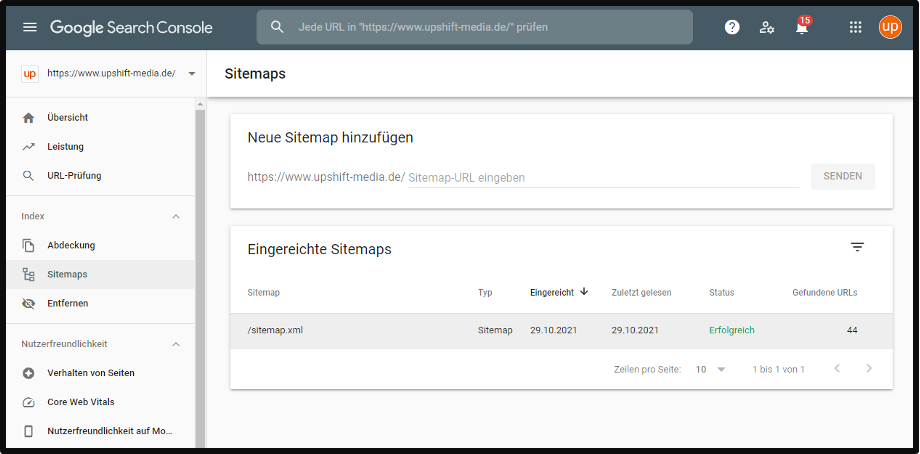
Task: Open the hamburger navigation menu
Action: [29, 27]
